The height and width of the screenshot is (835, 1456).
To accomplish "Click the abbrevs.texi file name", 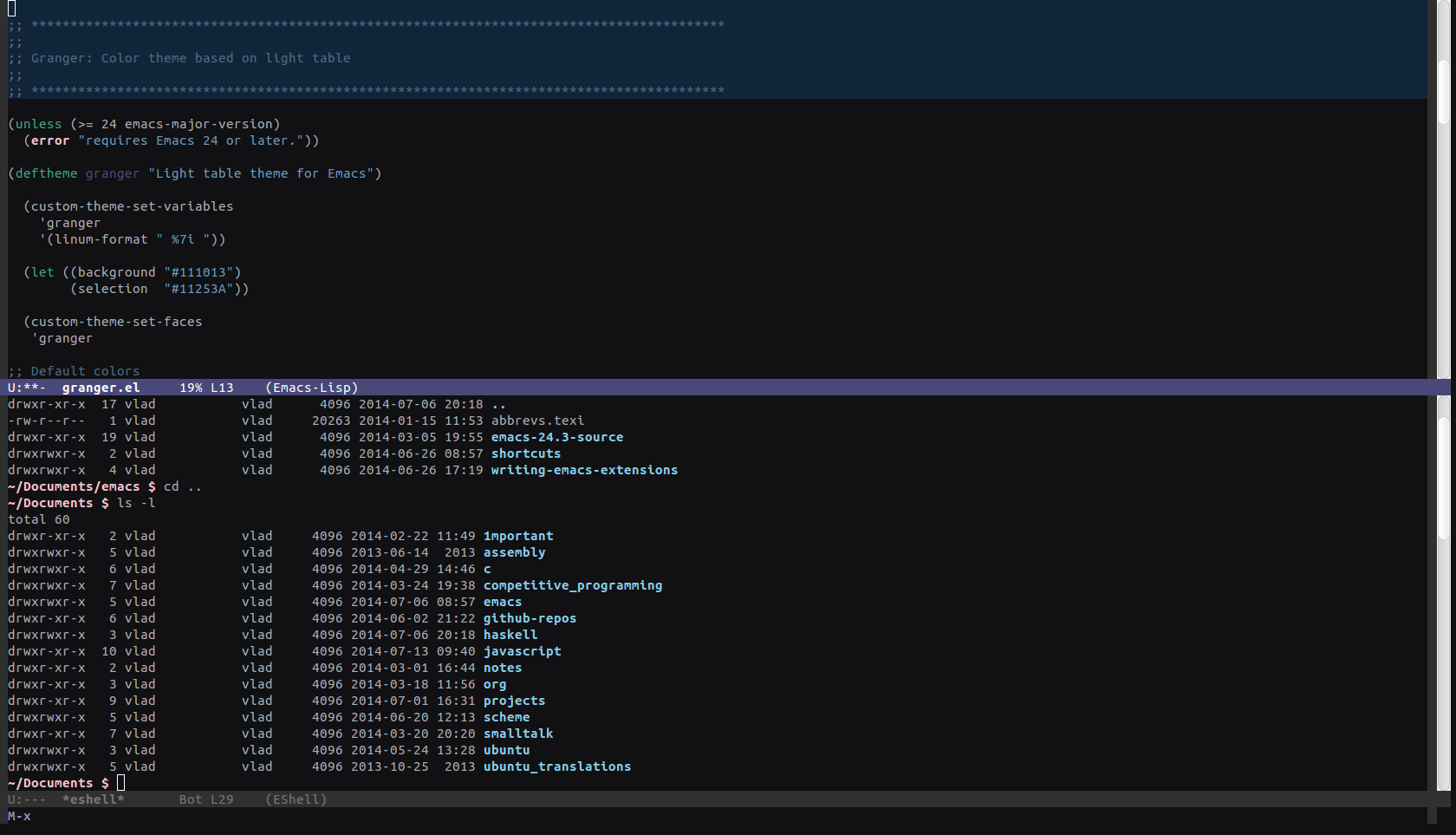I will pyautogui.click(x=538, y=421).
